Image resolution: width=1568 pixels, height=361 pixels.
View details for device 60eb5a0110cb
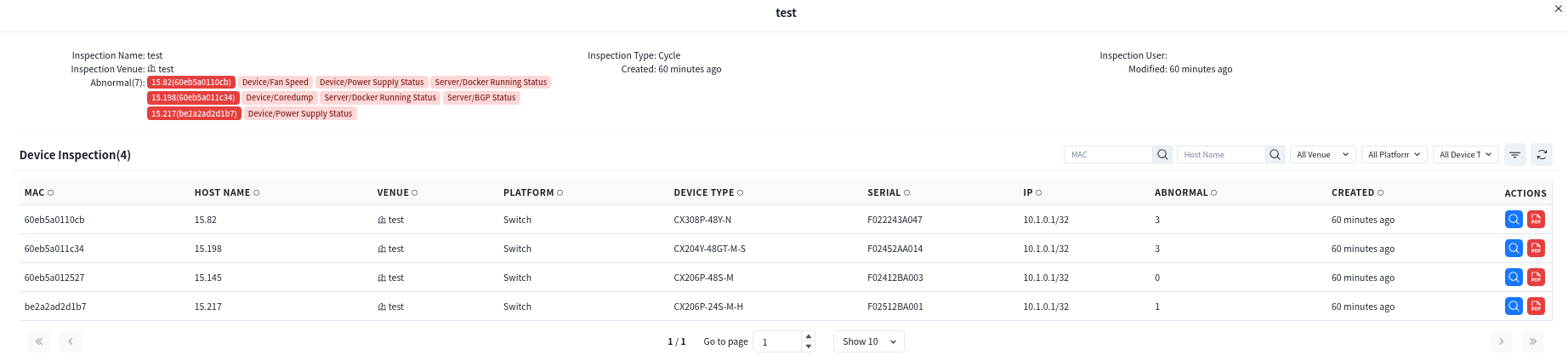1514,220
